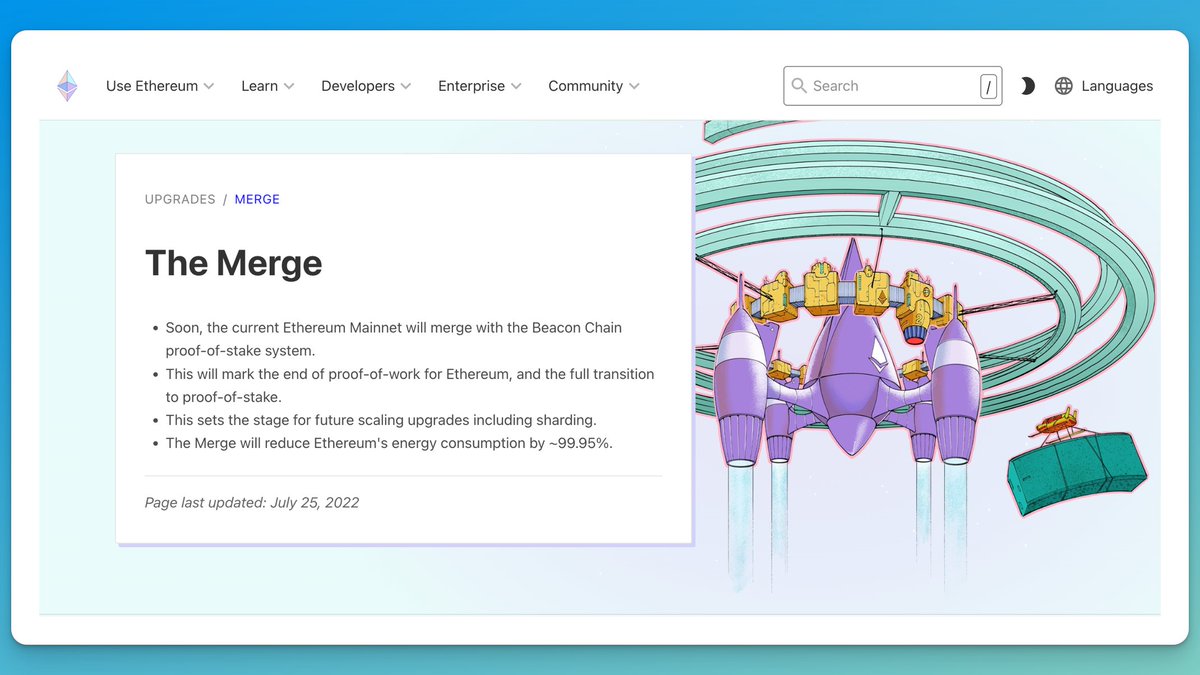Open the Use Ethereum menu
This screenshot has height=675, width=1200.
coord(160,86)
